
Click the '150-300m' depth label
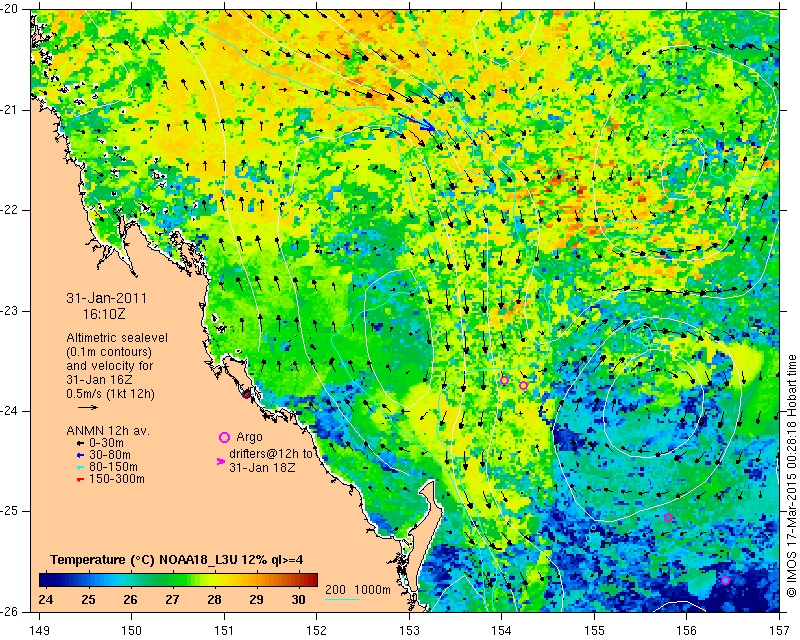coord(117,479)
